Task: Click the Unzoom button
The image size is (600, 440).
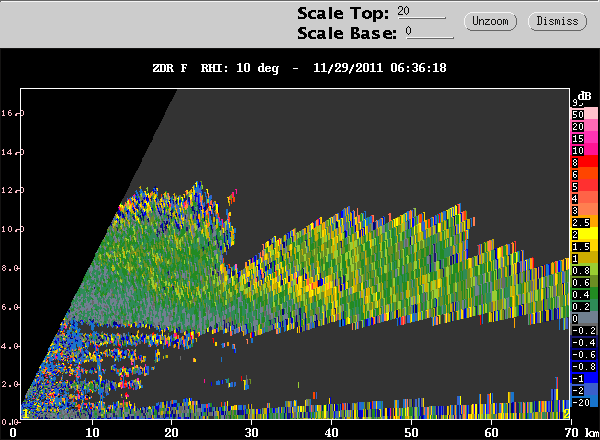Action: pyautogui.click(x=490, y=21)
